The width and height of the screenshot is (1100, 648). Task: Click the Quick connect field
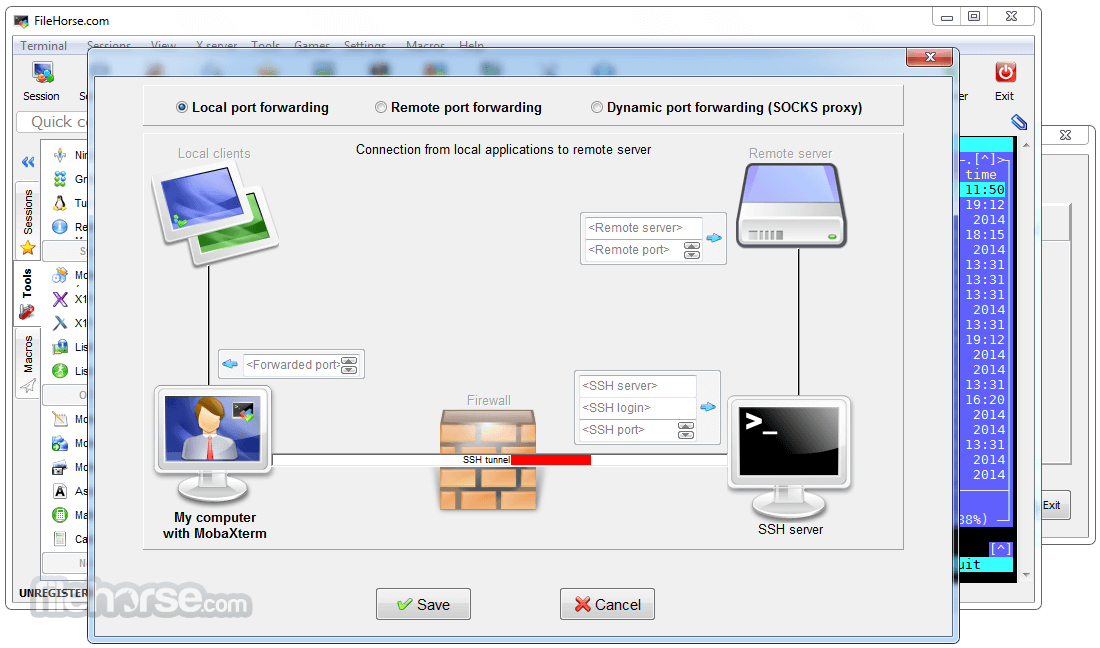53,122
